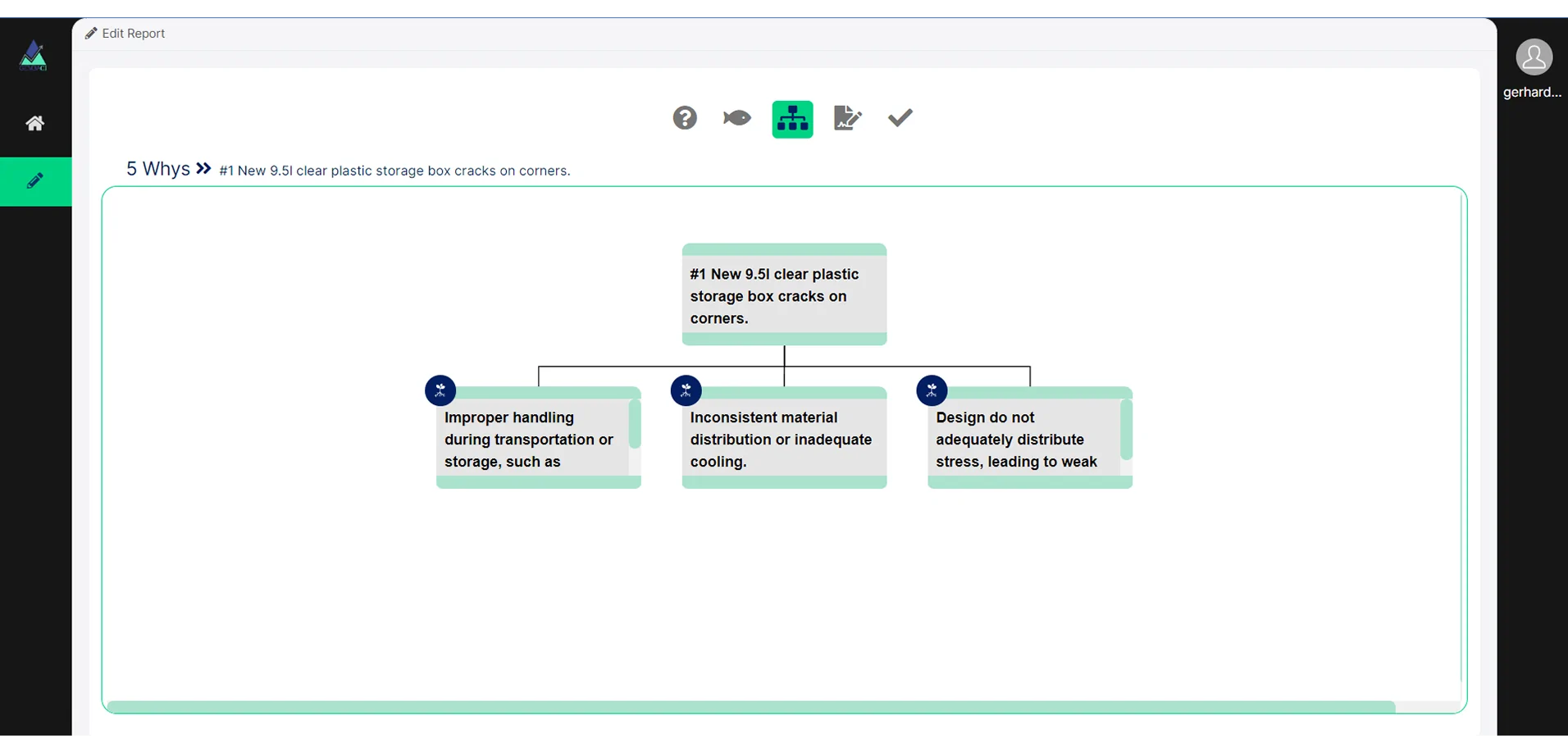Click the scrollbar inside the Improper handling node

[634, 424]
